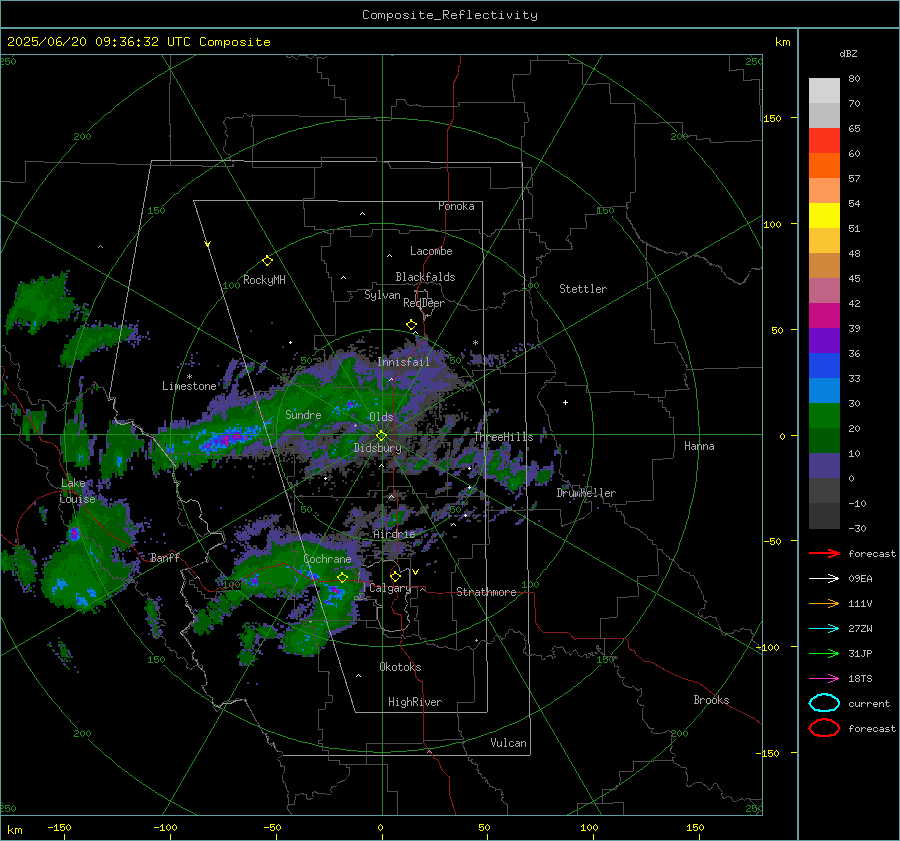Click the yellow radar-center diamond above Didsbury

click(x=381, y=436)
